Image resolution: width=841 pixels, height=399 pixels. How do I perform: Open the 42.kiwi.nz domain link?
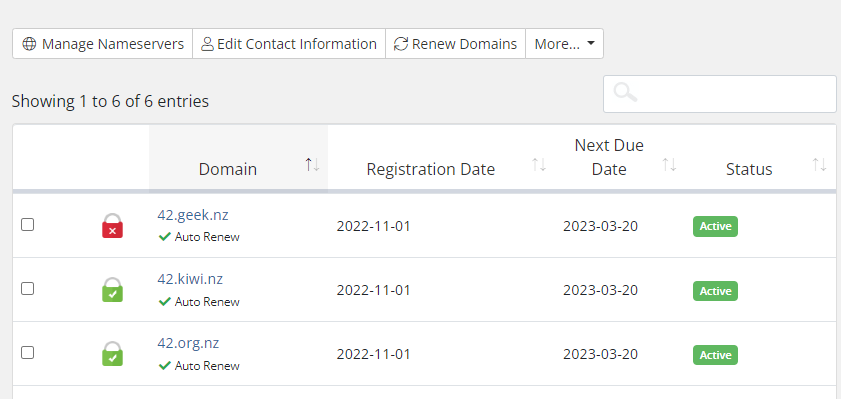click(x=190, y=279)
